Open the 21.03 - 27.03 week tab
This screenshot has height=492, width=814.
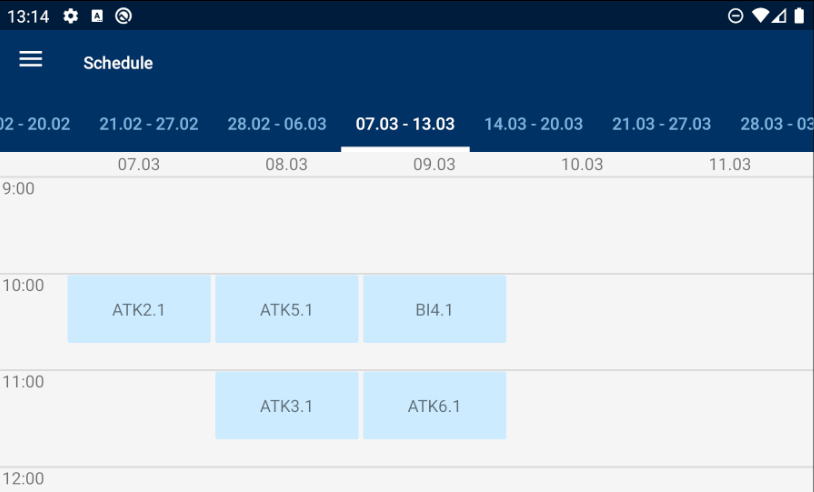661,124
